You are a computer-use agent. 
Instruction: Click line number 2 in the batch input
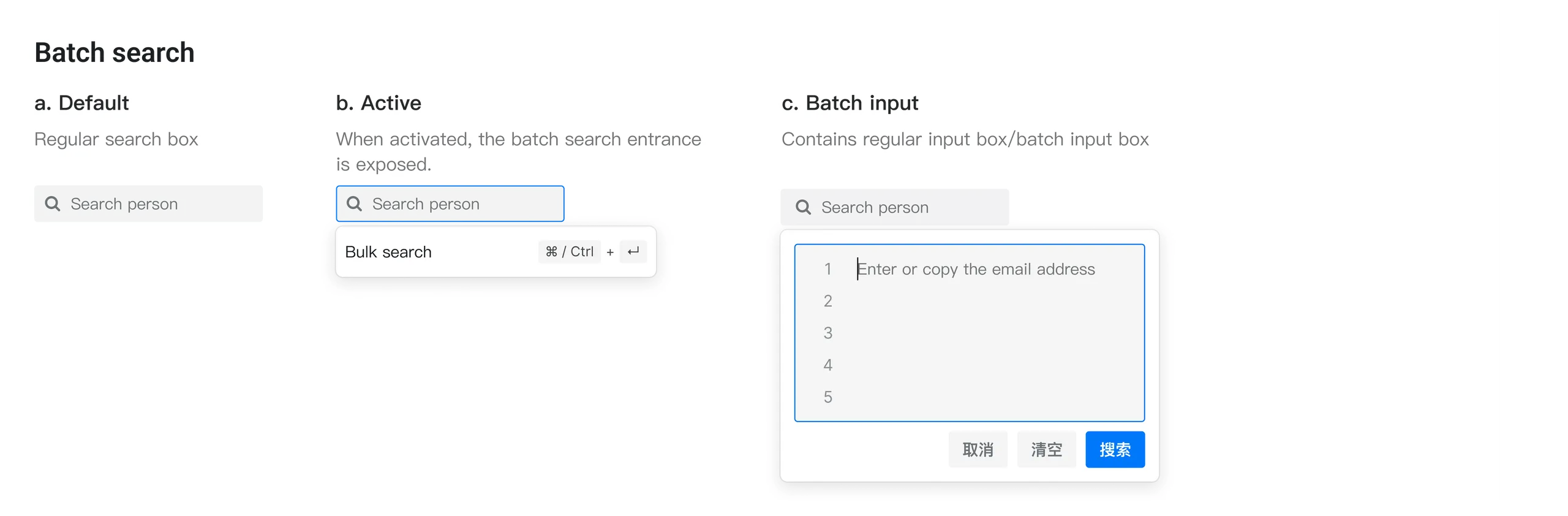(828, 301)
